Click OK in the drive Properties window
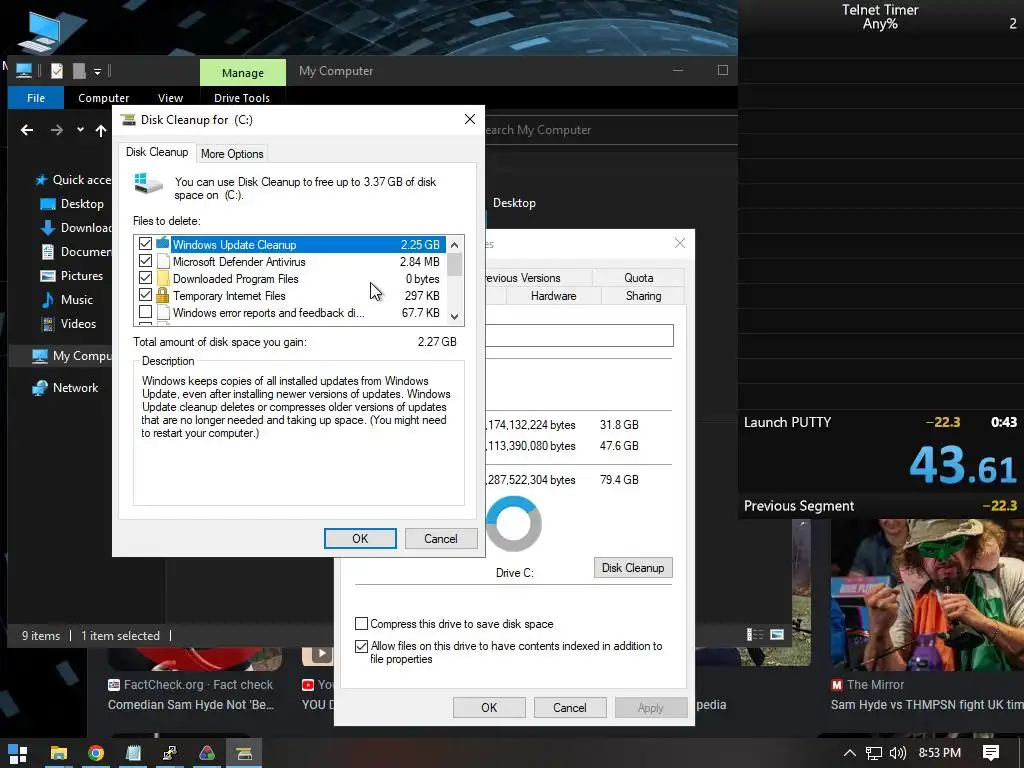This screenshot has width=1024, height=768. pos(489,707)
